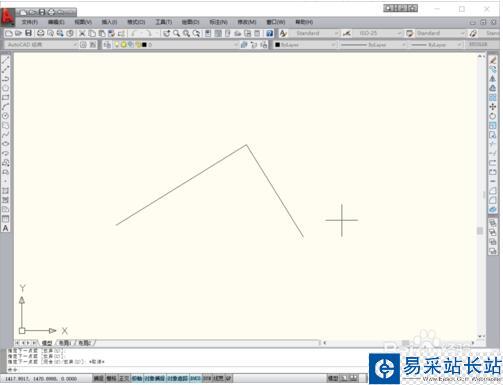This screenshot has width=503, height=385.
Task: Click the New drawing icon
Action: pyautogui.click(x=9, y=33)
